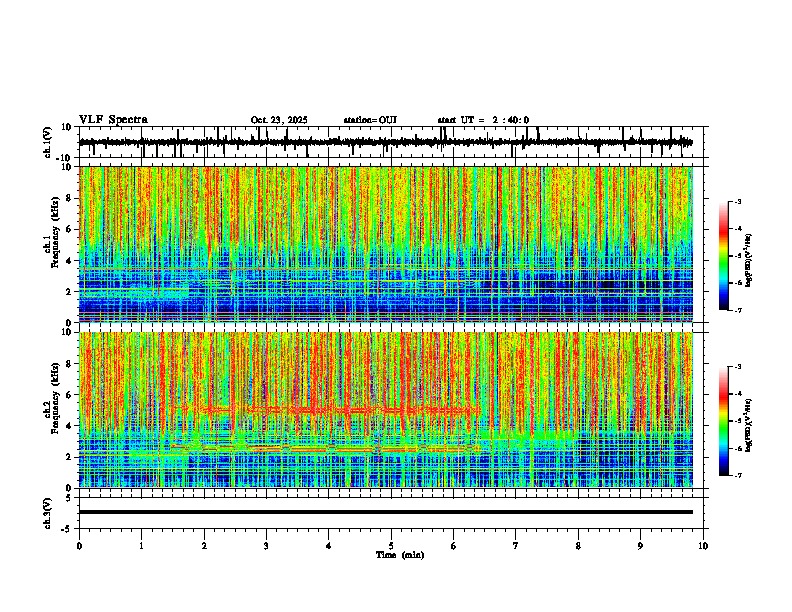Click the "VLF Spectra" plot title
This screenshot has height=612, width=792.
click(113, 120)
